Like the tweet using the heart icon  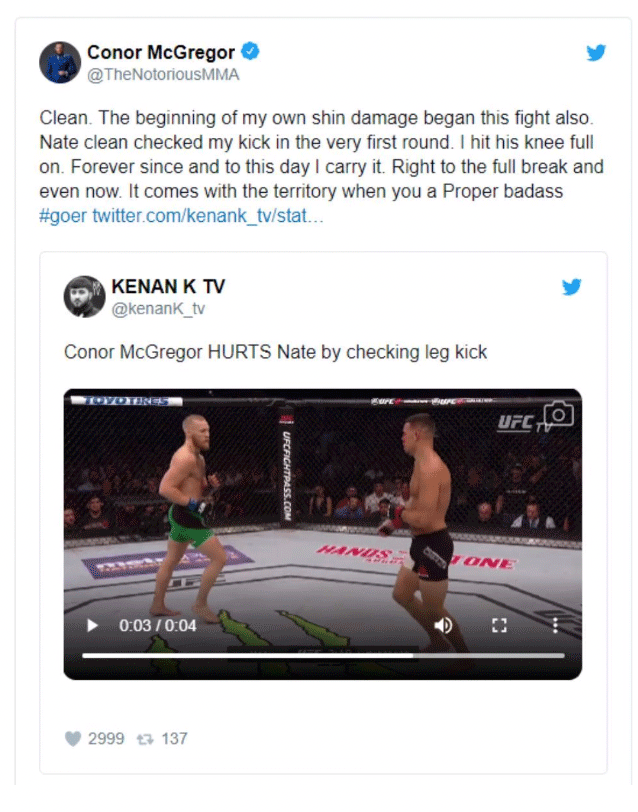pos(73,738)
